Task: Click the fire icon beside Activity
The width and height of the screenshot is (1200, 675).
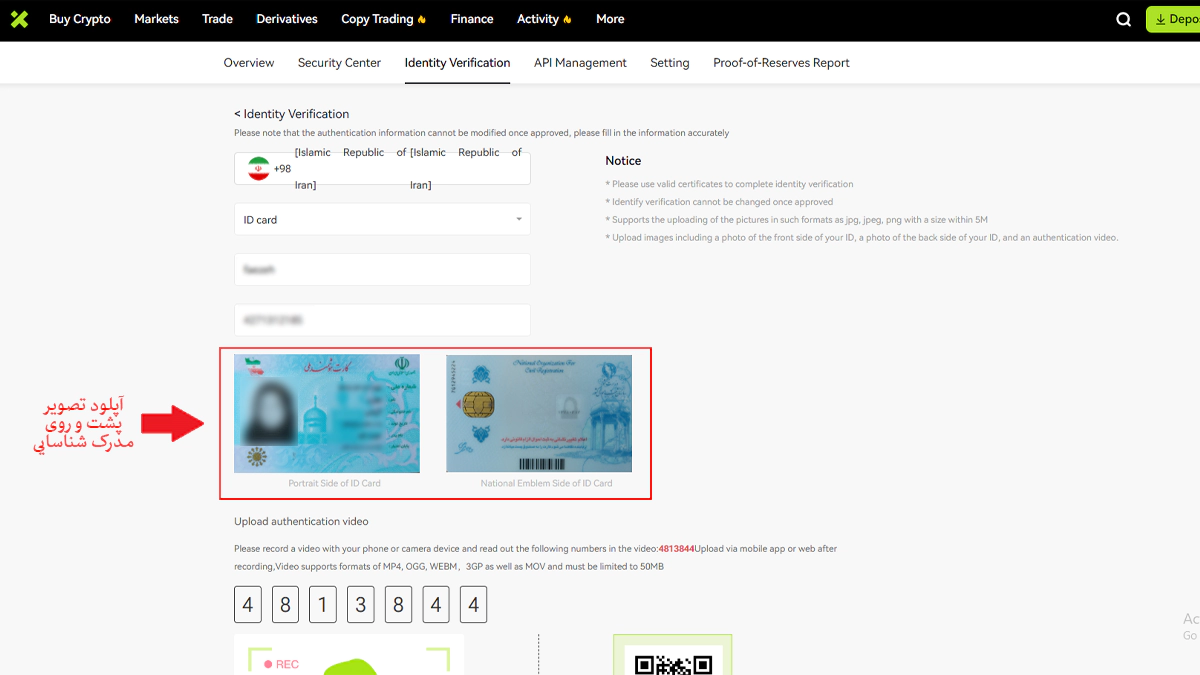Action: 568,19
